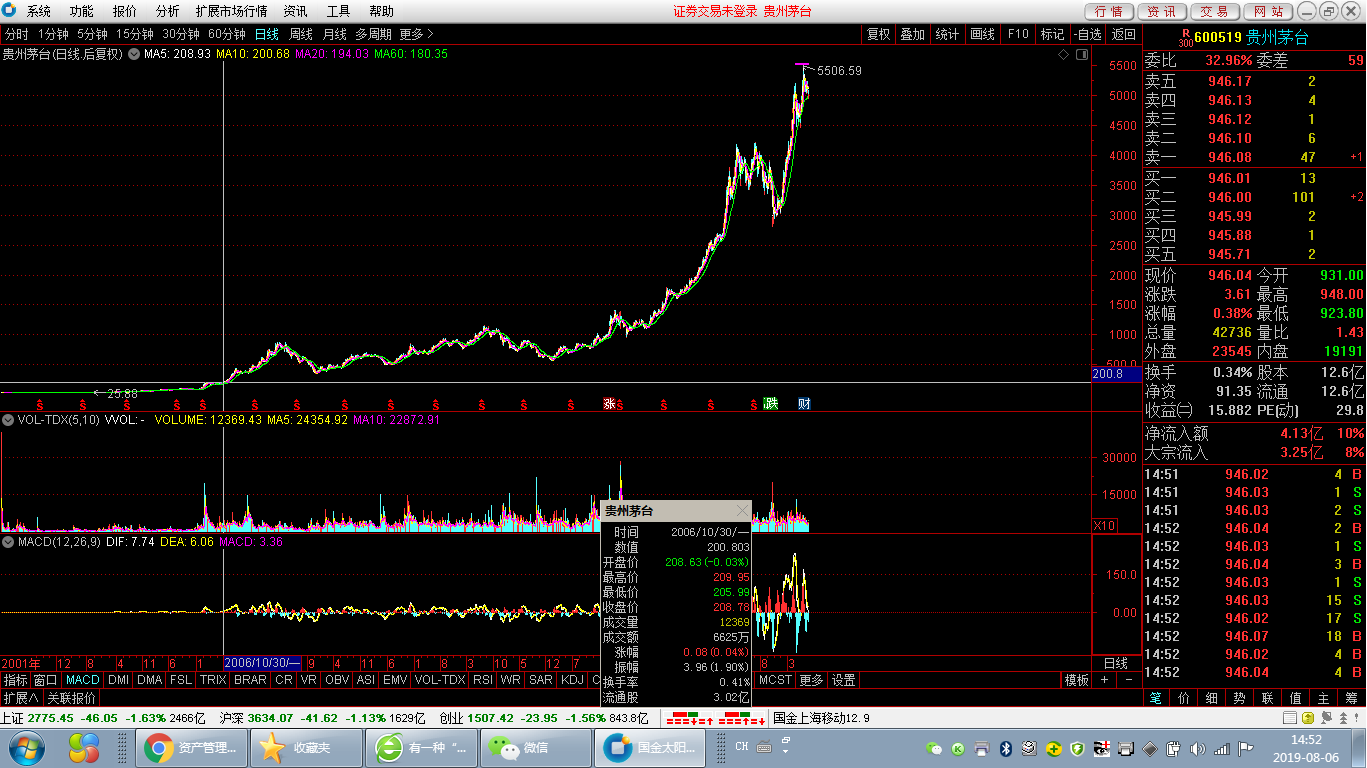
Task: Click the 涨 marker on the chart
Action: point(609,404)
